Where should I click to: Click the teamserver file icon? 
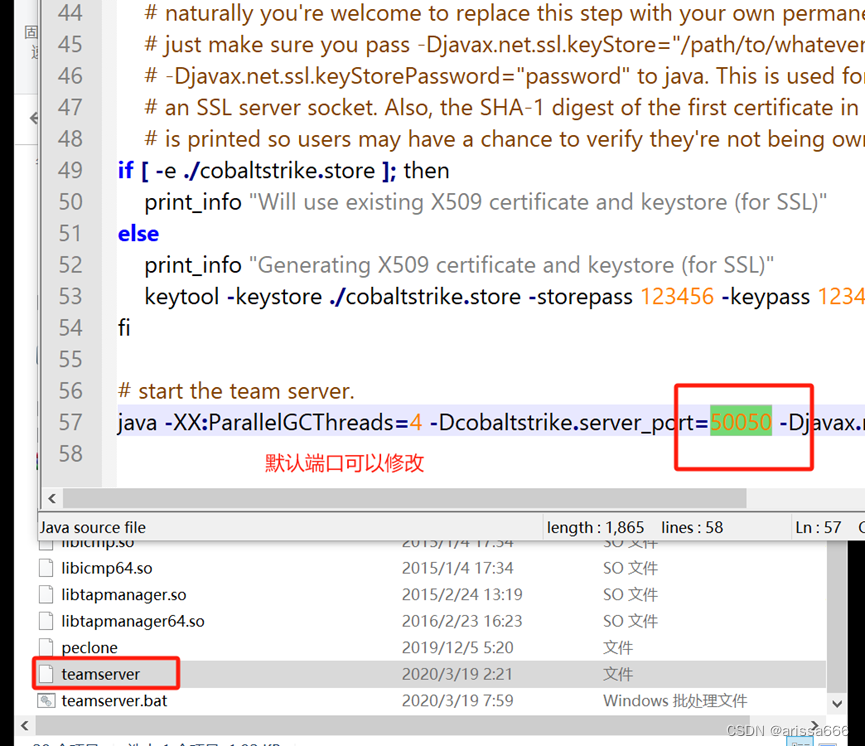(x=46, y=673)
